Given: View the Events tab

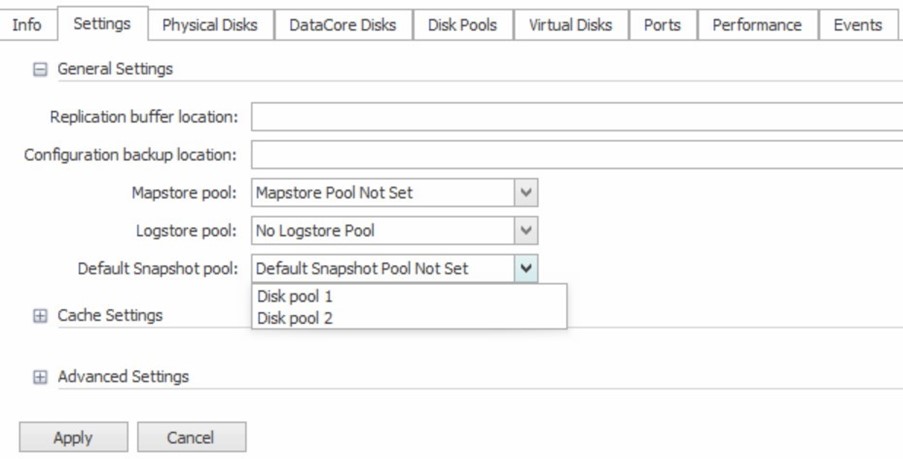Looking at the screenshot, I should pyautogui.click(x=857, y=25).
